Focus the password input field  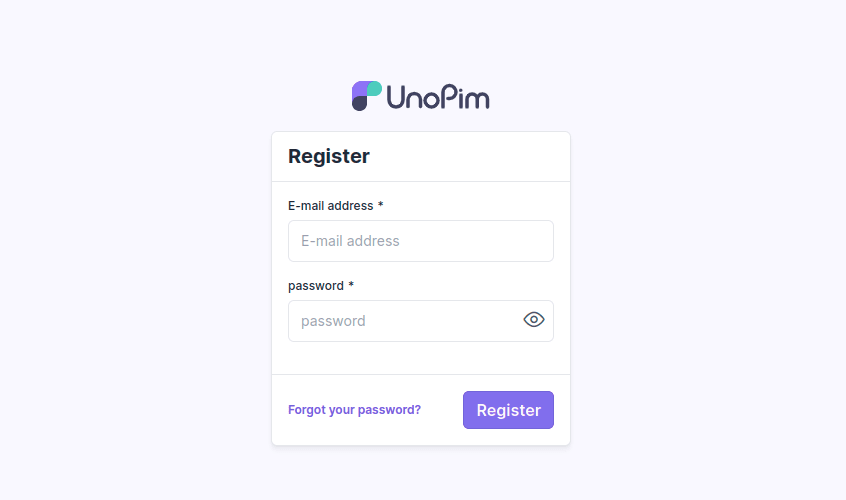pyautogui.click(x=421, y=321)
